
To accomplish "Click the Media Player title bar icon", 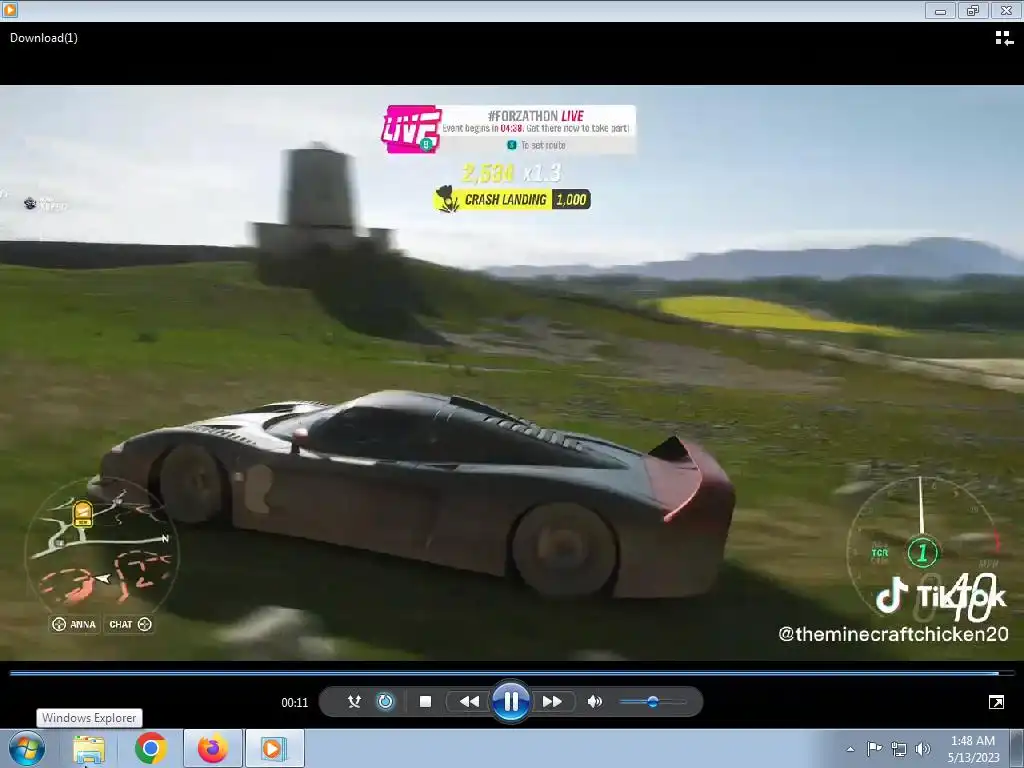I will pos(9,10).
